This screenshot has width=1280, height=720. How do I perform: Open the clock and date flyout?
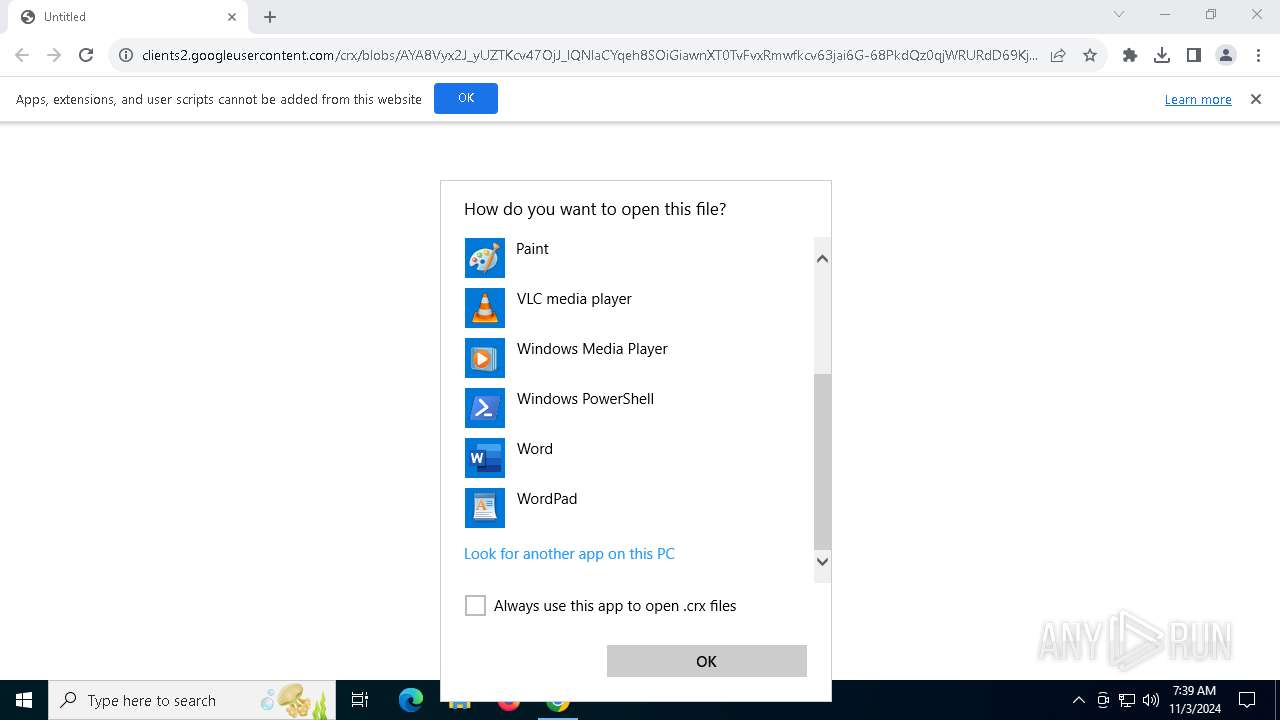tap(1194, 700)
